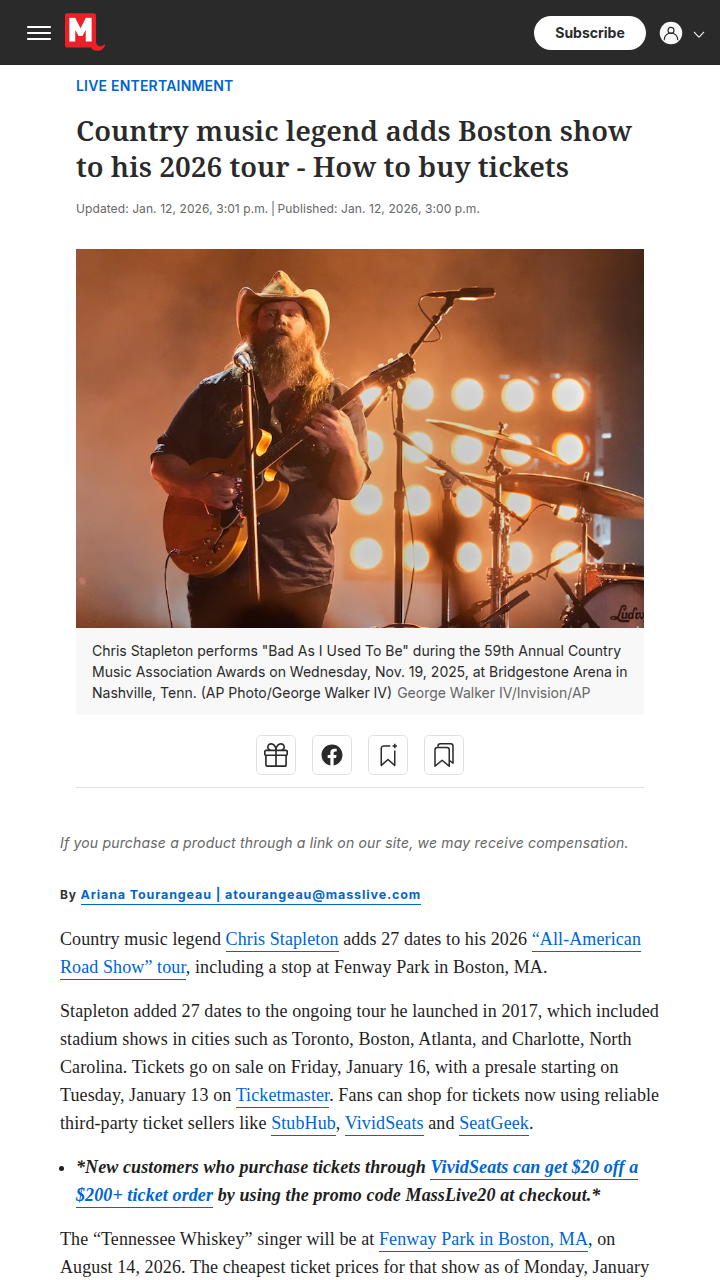Image resolution: width=720 pixels, height=1280 pixels.
Task: Click the MassLive M logo
Action: pos(85,32)
